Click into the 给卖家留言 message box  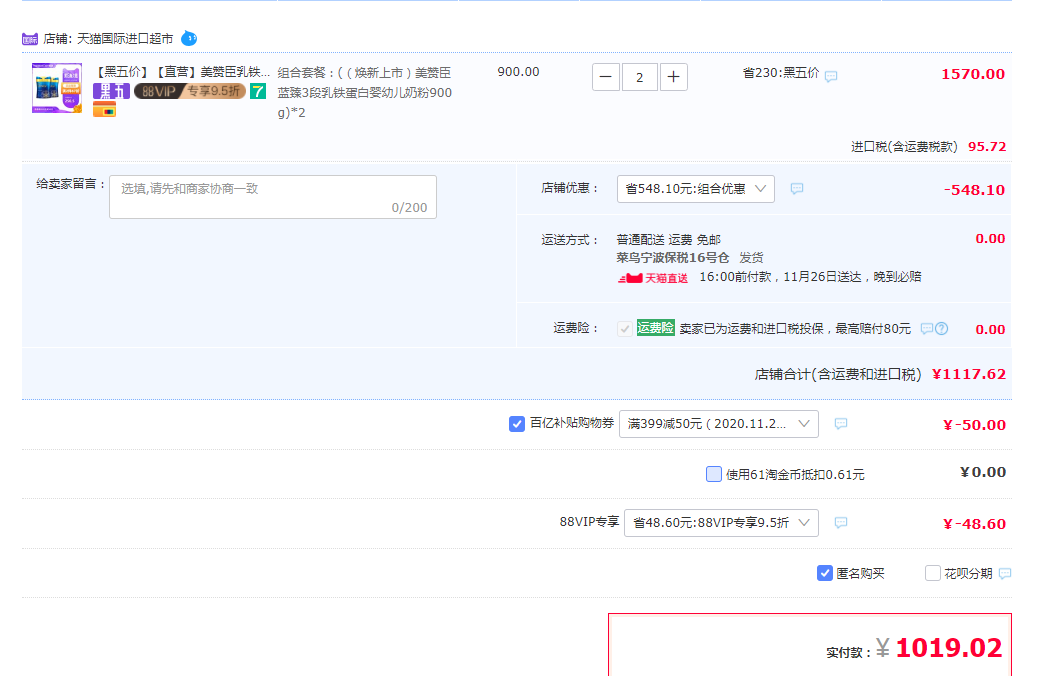click(273, 197)
